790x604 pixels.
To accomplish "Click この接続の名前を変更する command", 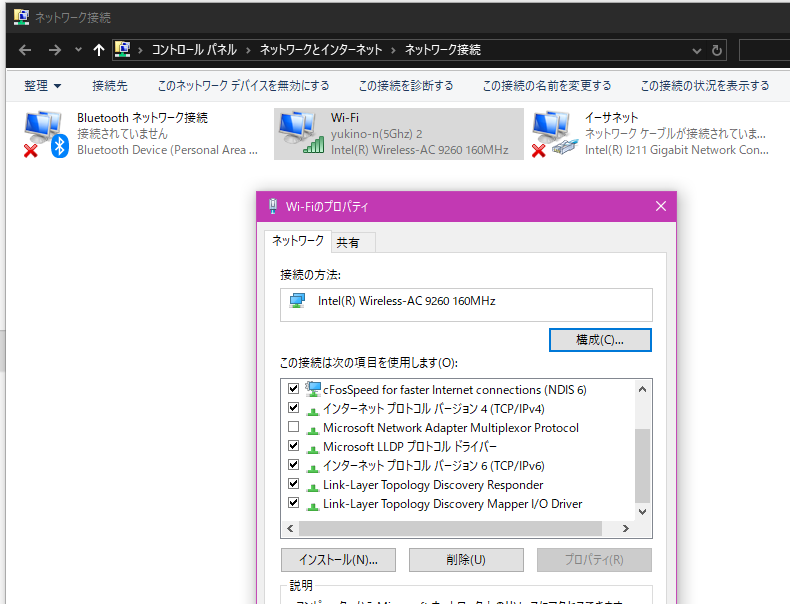I will pos(547,86).
